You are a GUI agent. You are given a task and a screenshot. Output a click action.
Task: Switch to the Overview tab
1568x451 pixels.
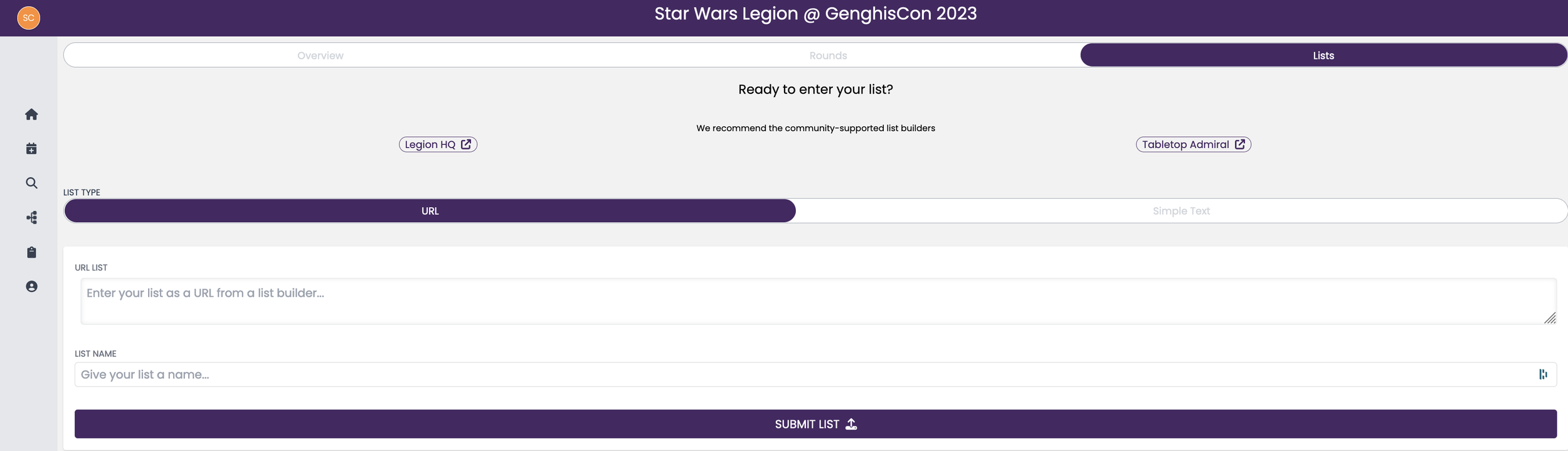tap(320, 55)
